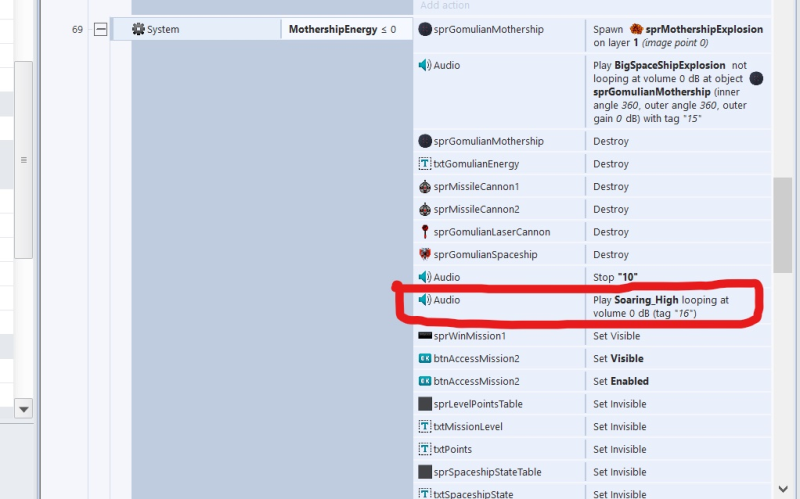Click the txtGomulianEnergy text object icon
Image resolution: width=800 pixels, height=499 pixels.
pyautogui.click(x=425, y=164)
